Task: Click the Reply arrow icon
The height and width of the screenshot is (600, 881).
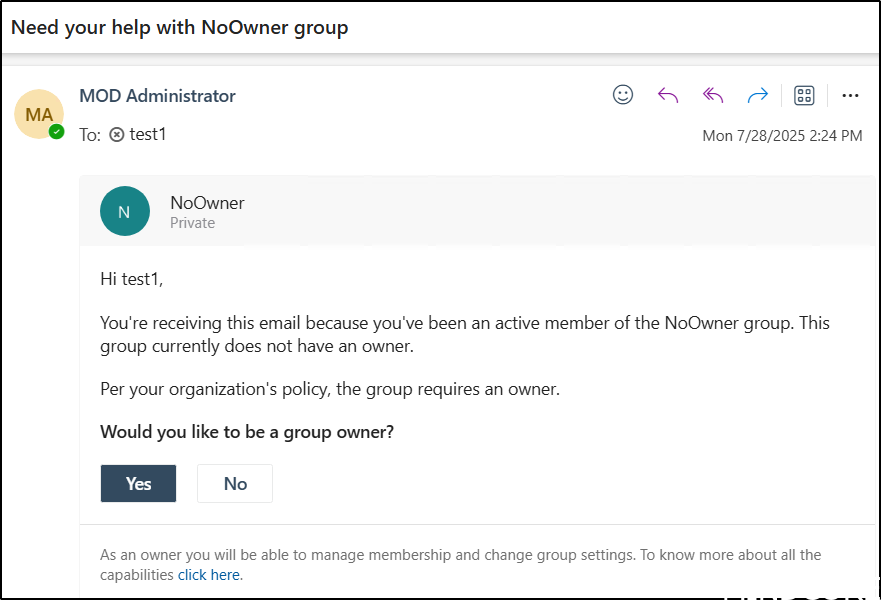Action: tap(668, 95)
